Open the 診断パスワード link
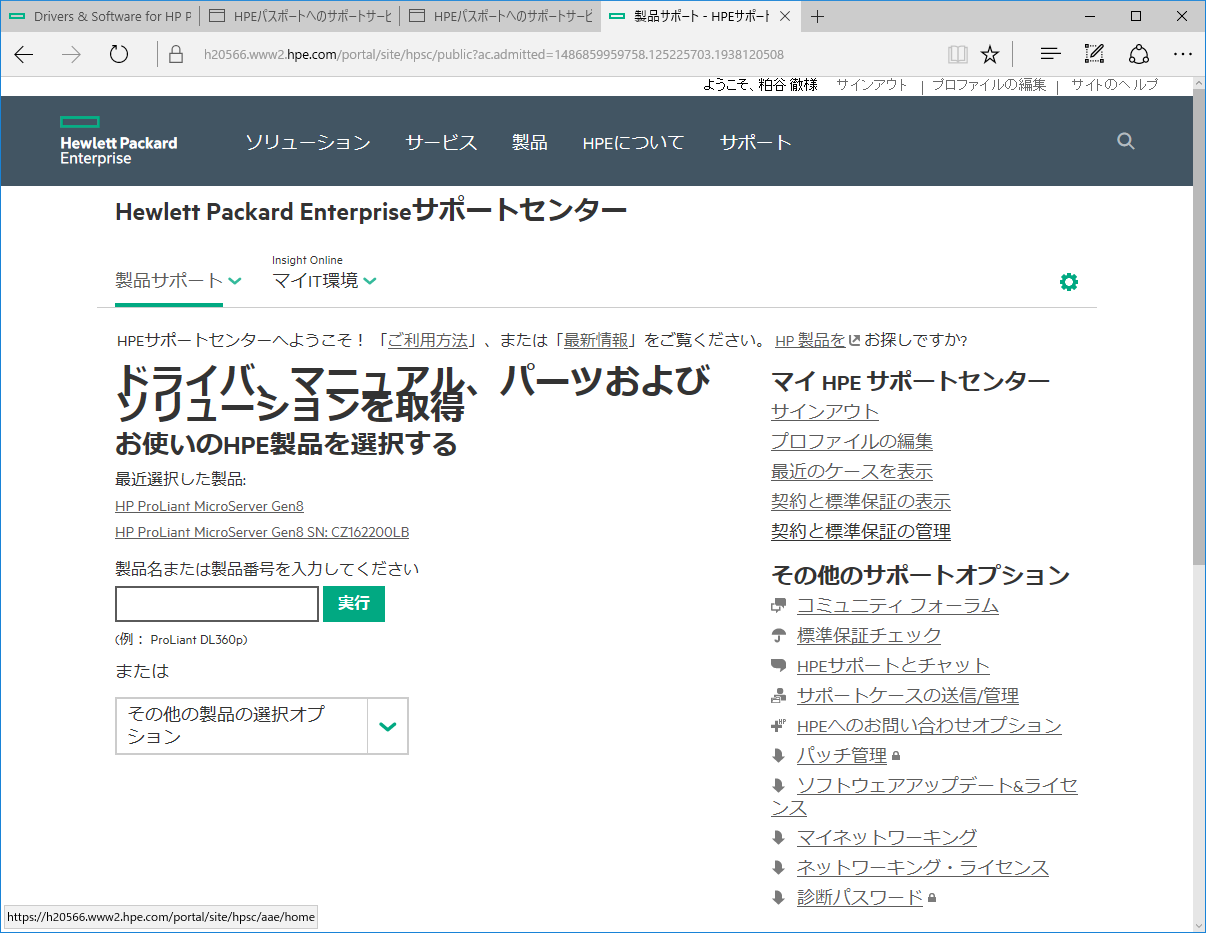Screen dimensions: 1206x933 (860, 898)
